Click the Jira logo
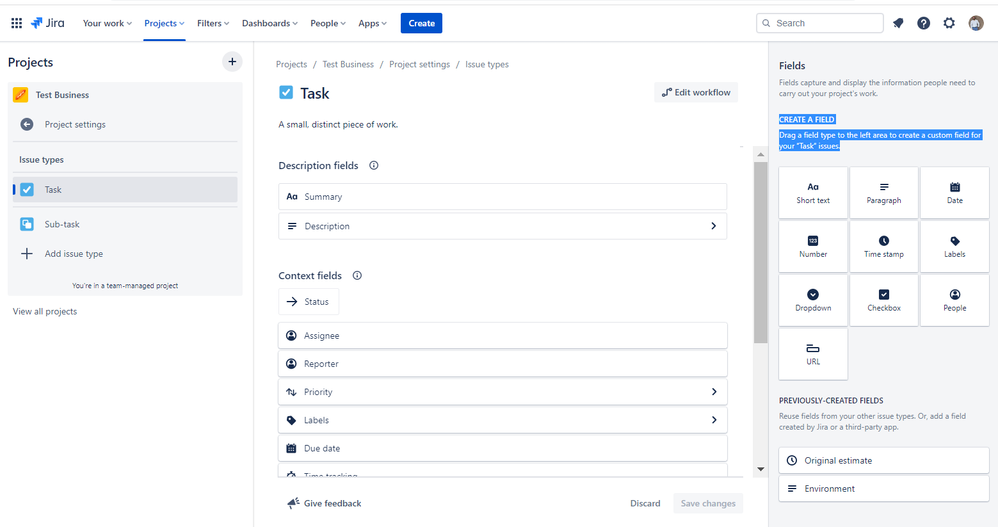The image size is (998, 527). coord(48,23)
